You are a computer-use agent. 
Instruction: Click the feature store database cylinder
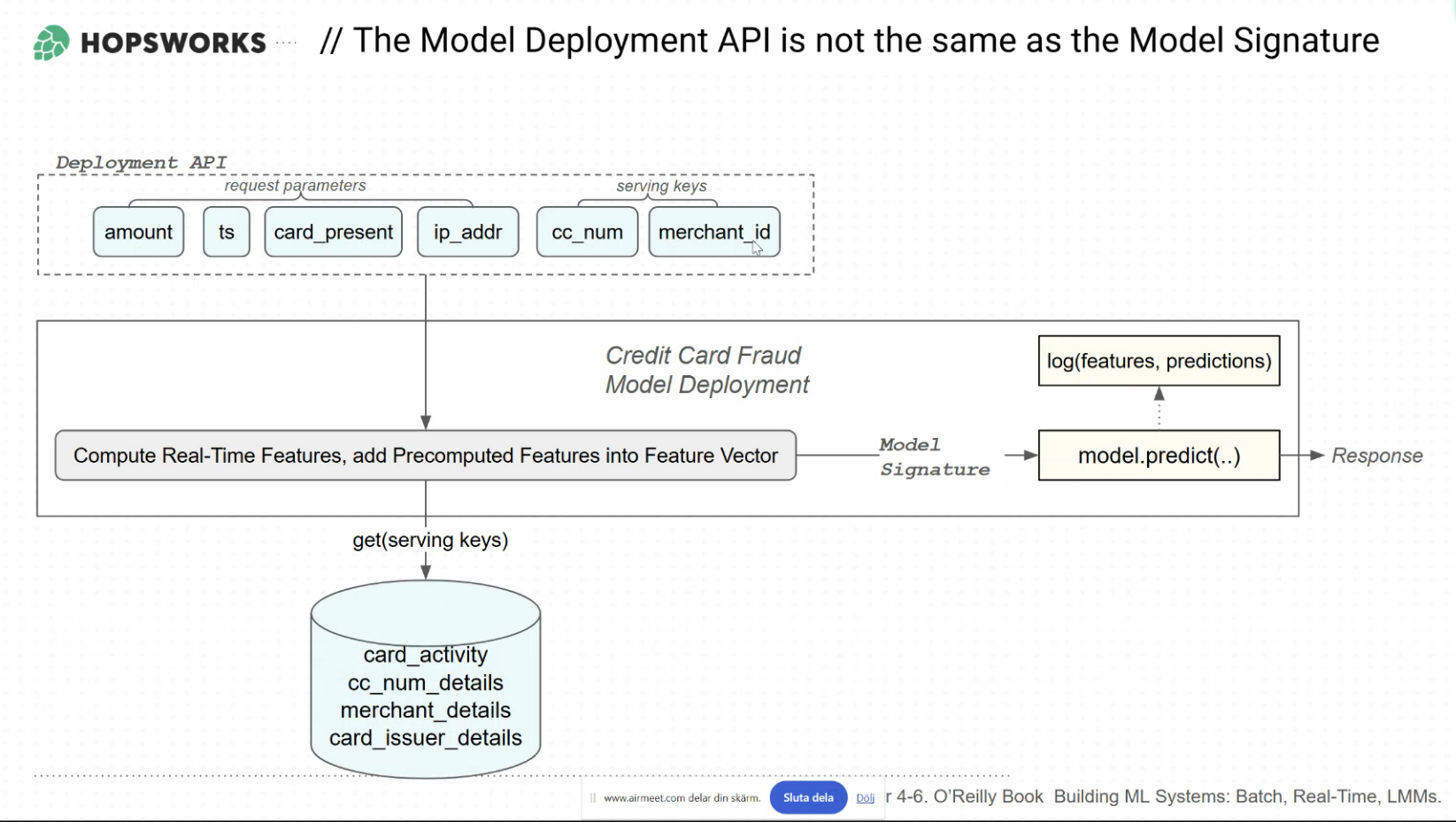[426, 681]
